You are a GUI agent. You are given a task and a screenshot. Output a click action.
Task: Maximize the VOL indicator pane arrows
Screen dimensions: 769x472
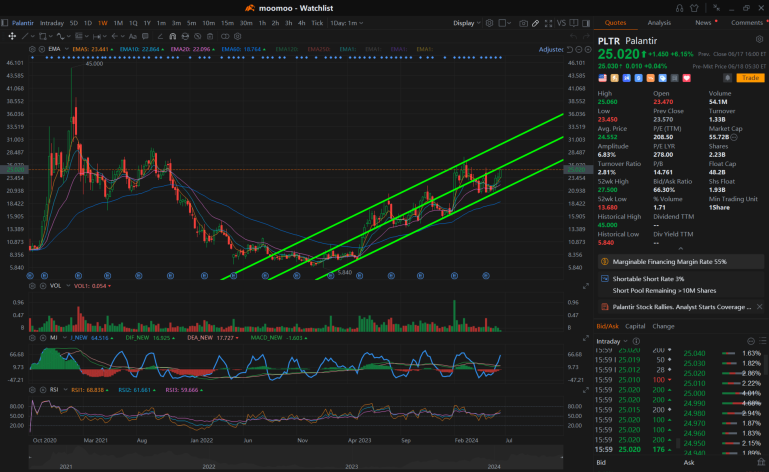pos(586,286)
